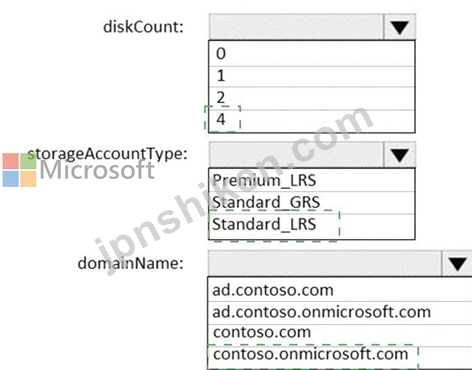Choose contoso.com as domain name
Screen dimensions: 472x370
[340, 334]
